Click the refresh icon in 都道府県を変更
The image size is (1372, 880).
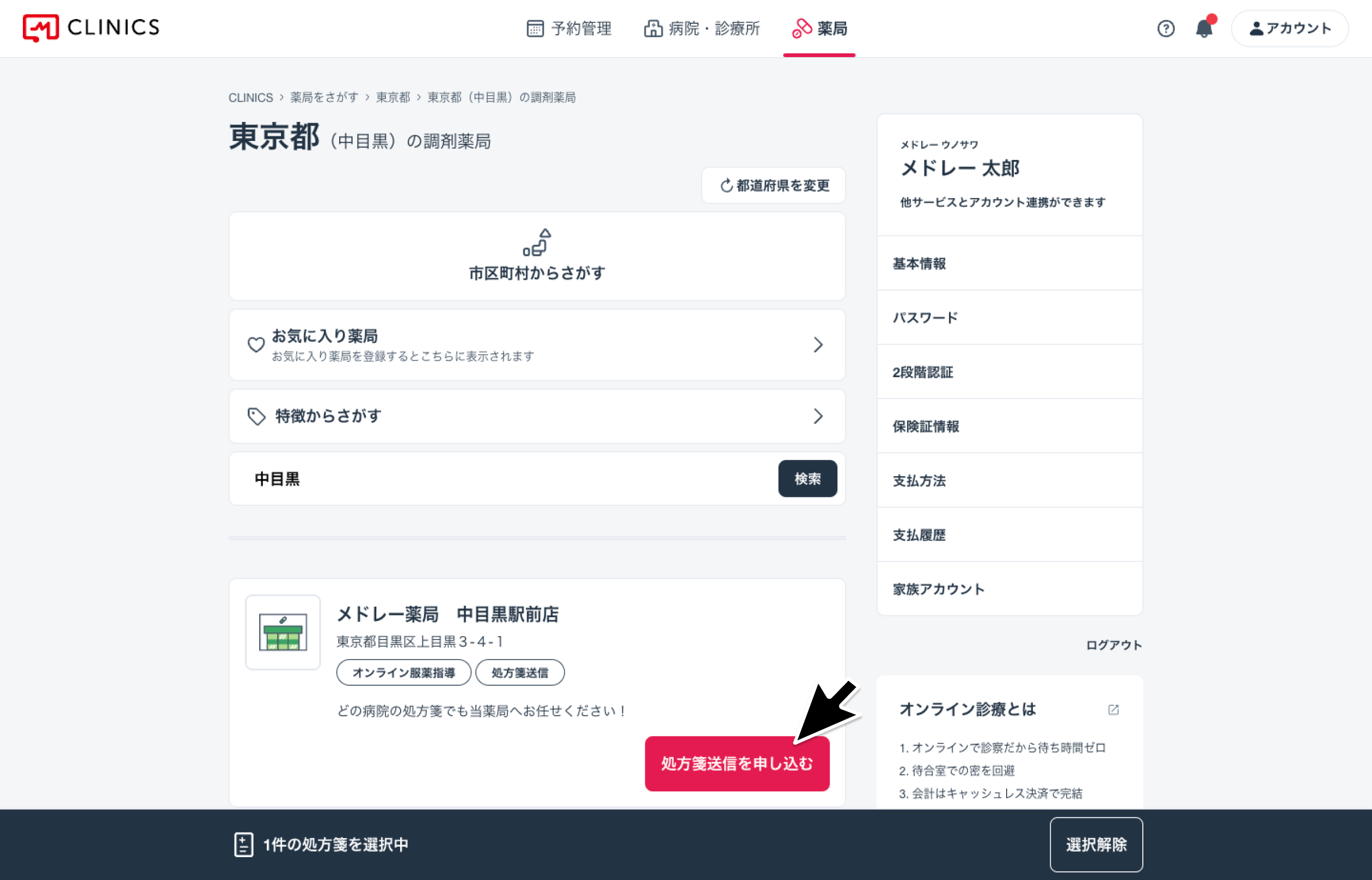(x=726, y=185)
